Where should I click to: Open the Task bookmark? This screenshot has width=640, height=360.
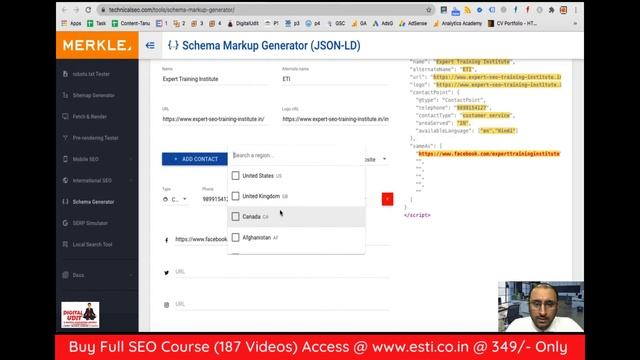97,24
